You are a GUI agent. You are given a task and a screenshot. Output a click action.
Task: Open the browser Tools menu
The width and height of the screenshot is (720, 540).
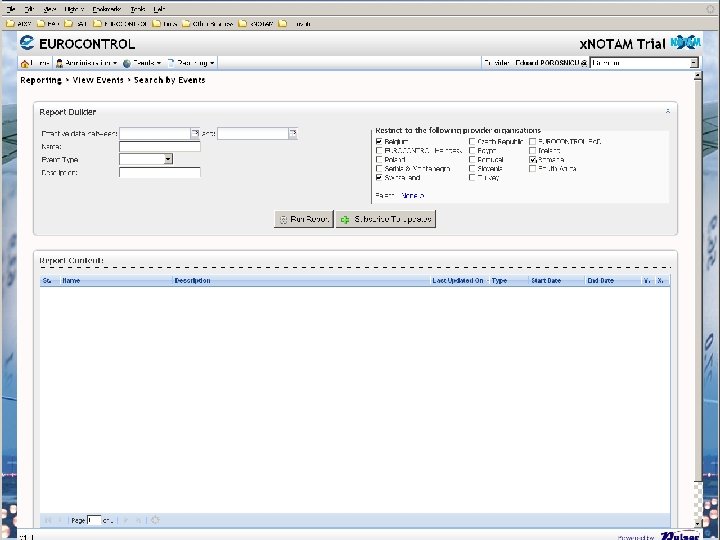[138, 9]
